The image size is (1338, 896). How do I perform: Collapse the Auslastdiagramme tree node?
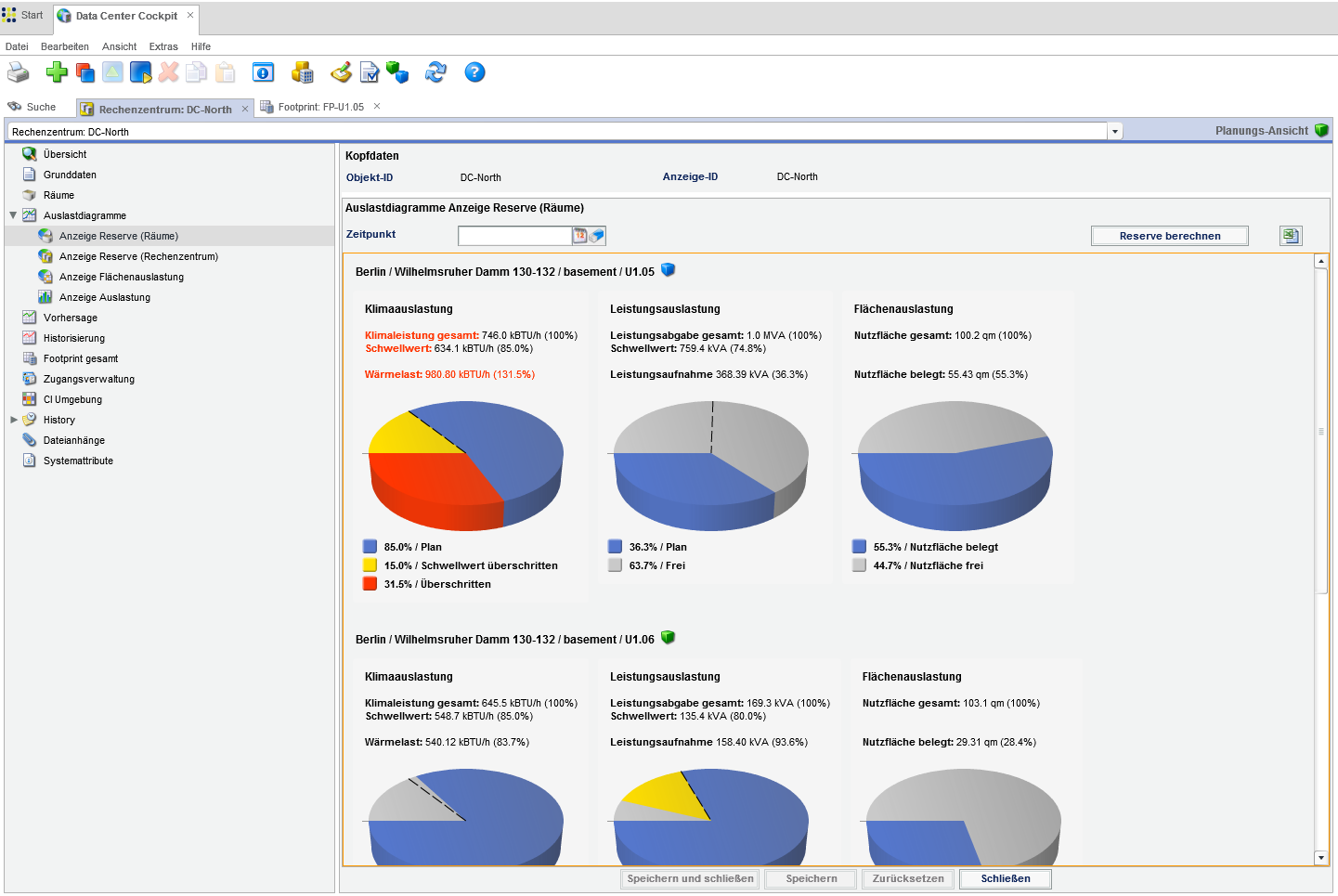(13, 215)
